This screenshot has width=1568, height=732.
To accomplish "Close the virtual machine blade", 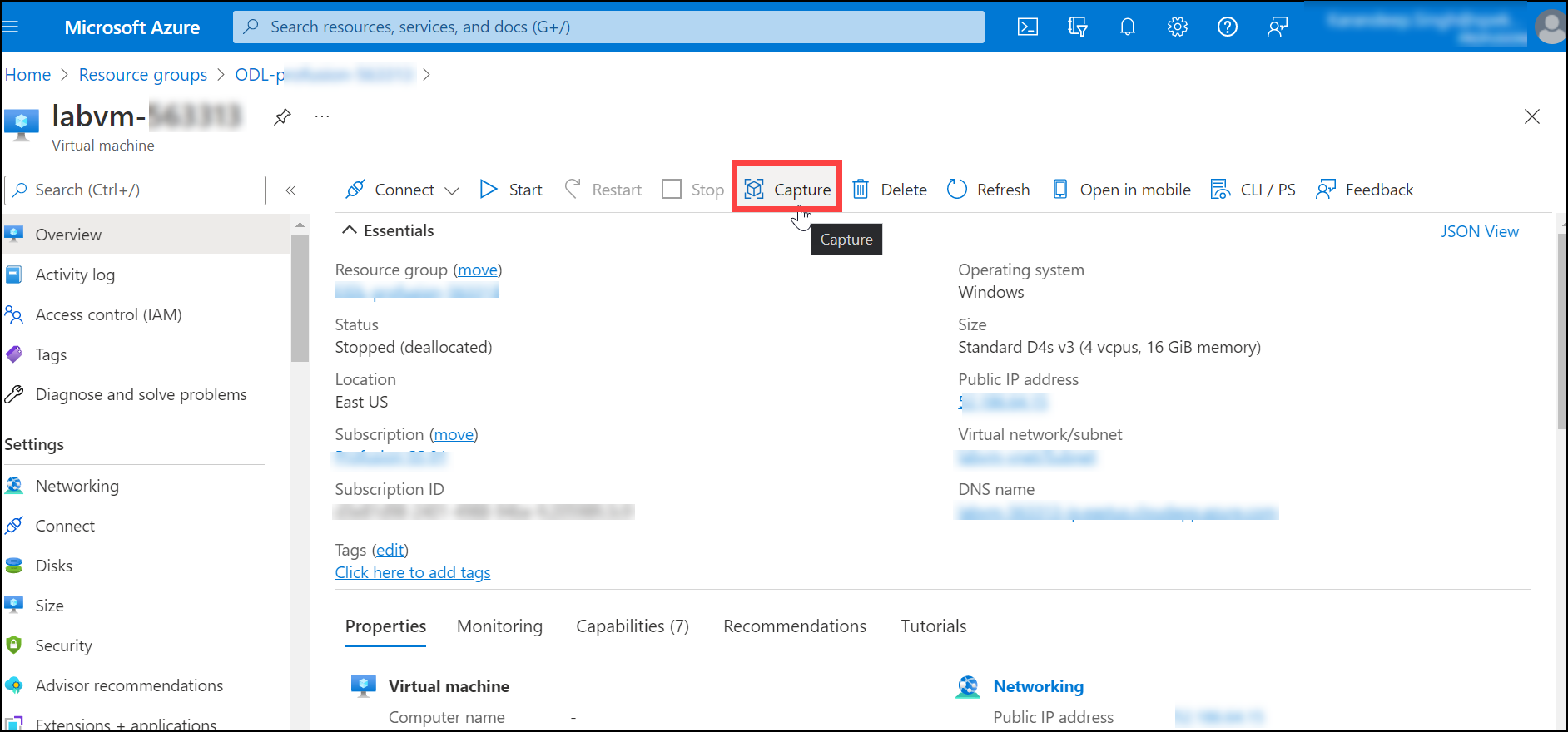I will coord(1532,116).
